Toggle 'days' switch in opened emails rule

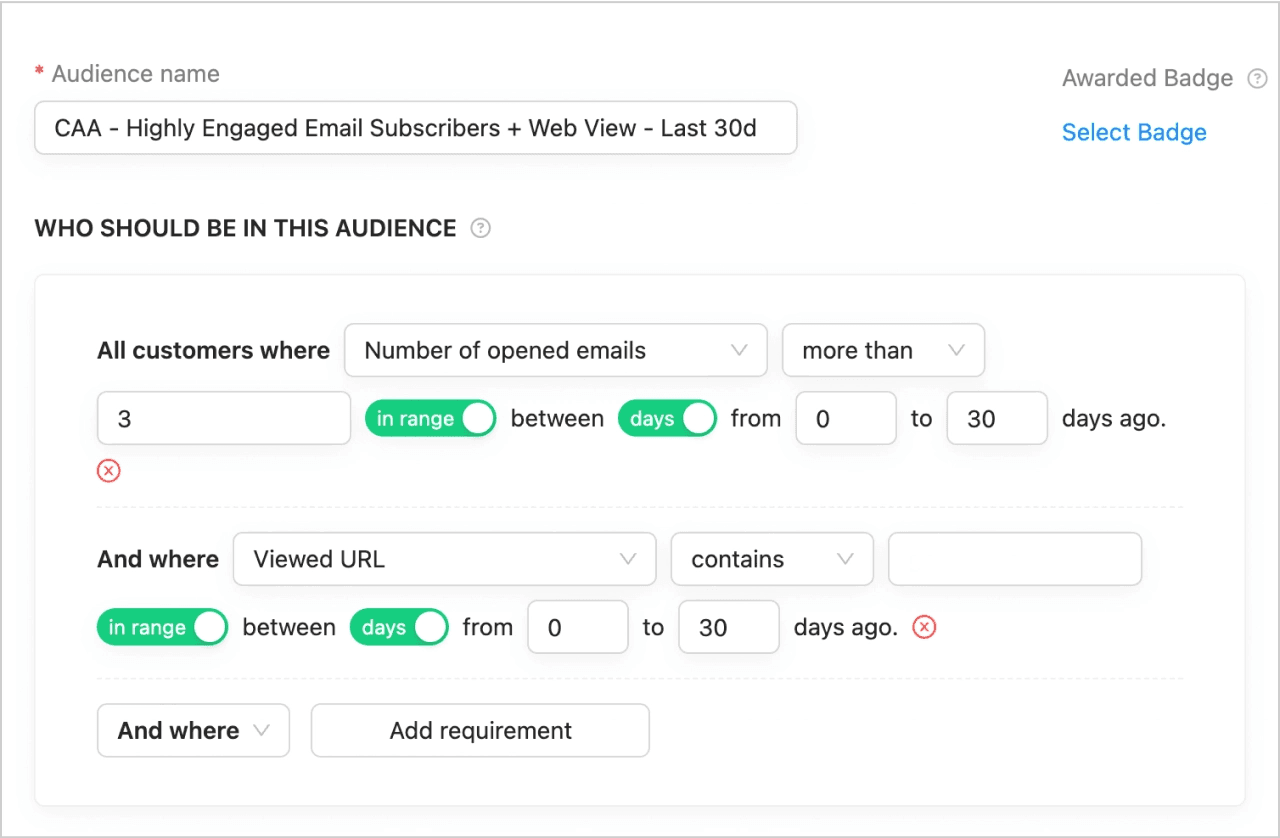click(x=667, y=419)
